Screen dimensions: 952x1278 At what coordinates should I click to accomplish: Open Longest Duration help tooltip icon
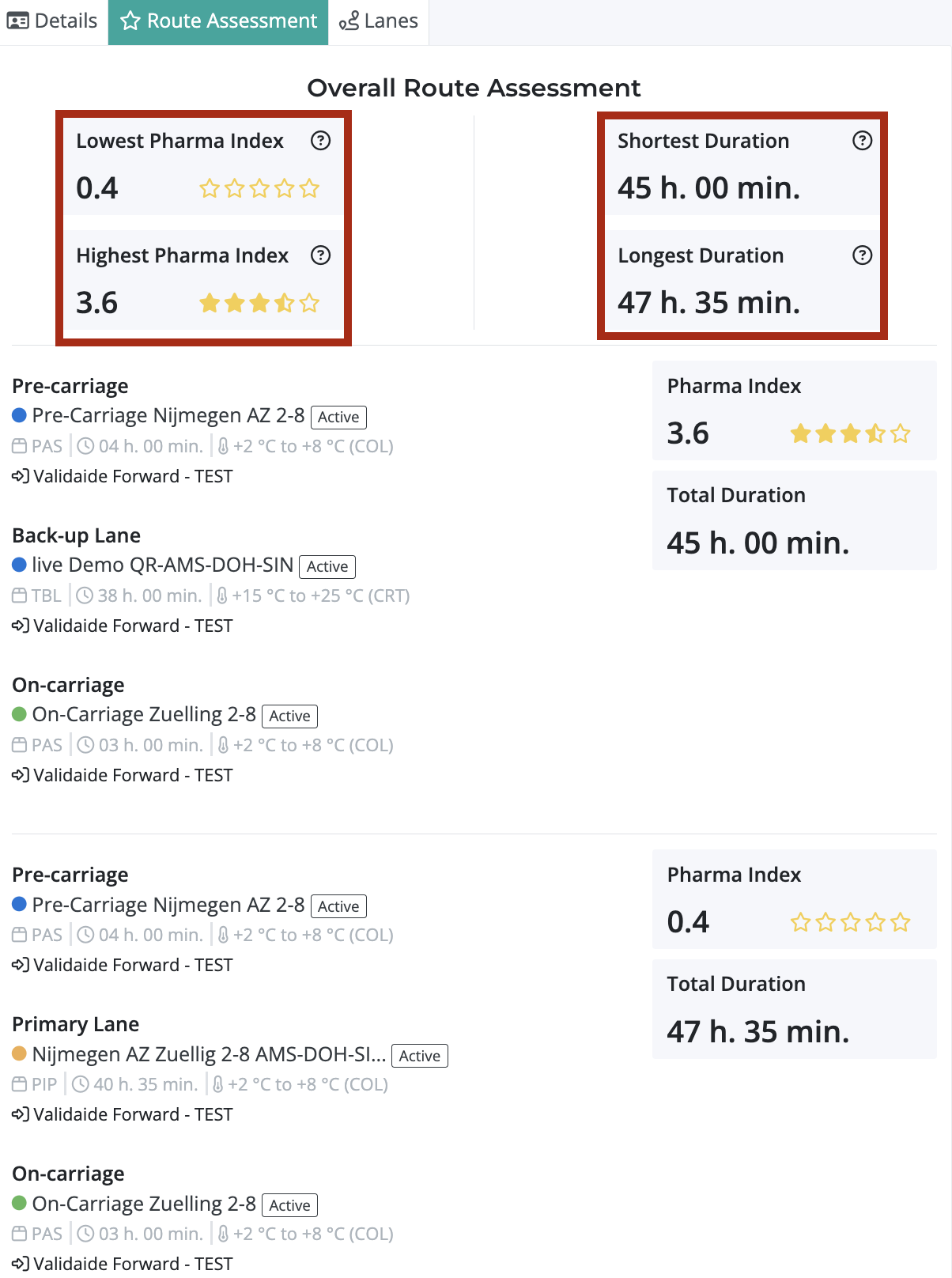pyautogui.click(x=862, y=255)
